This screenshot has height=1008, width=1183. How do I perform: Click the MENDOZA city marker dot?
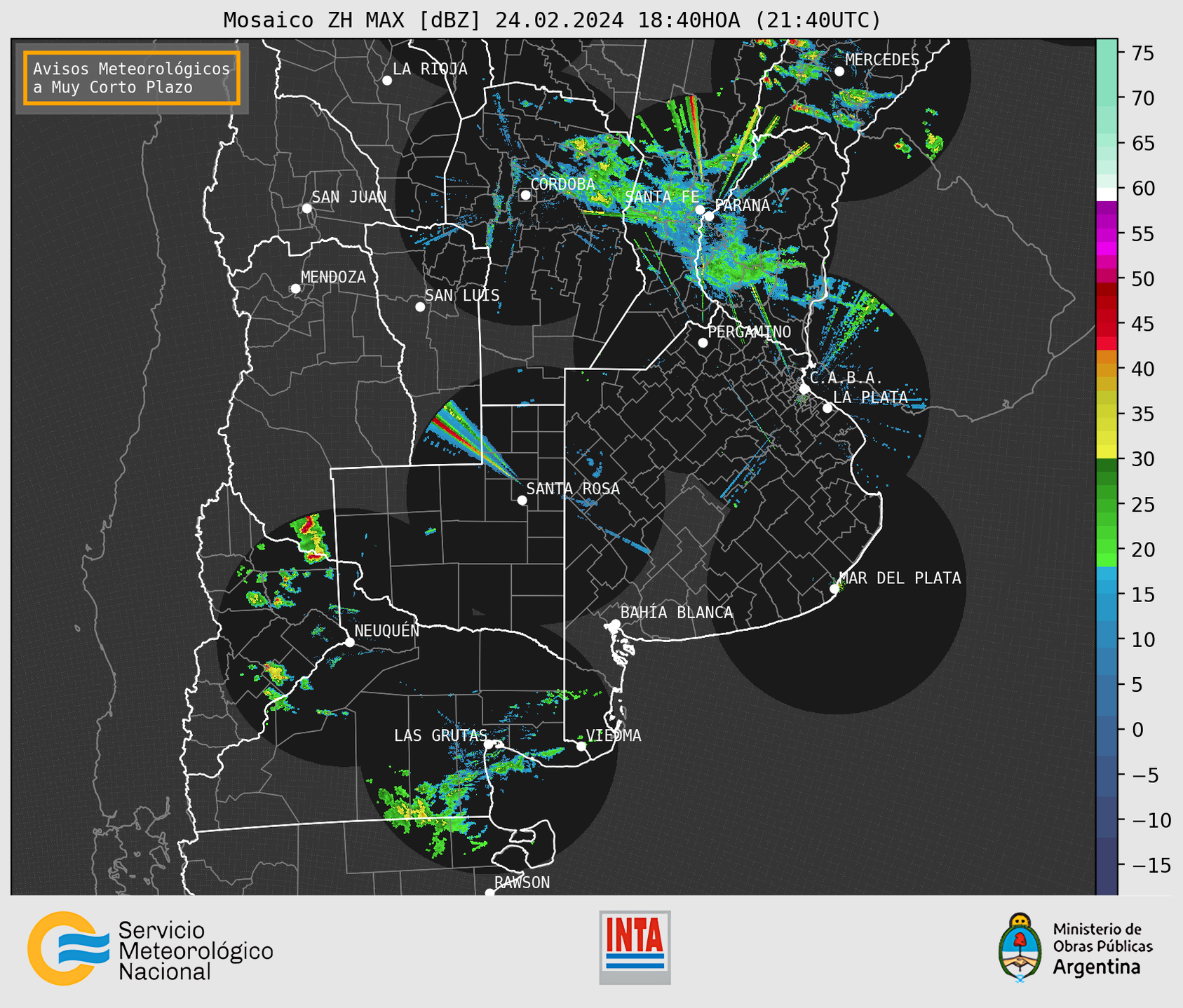click(x=295, y=289)
